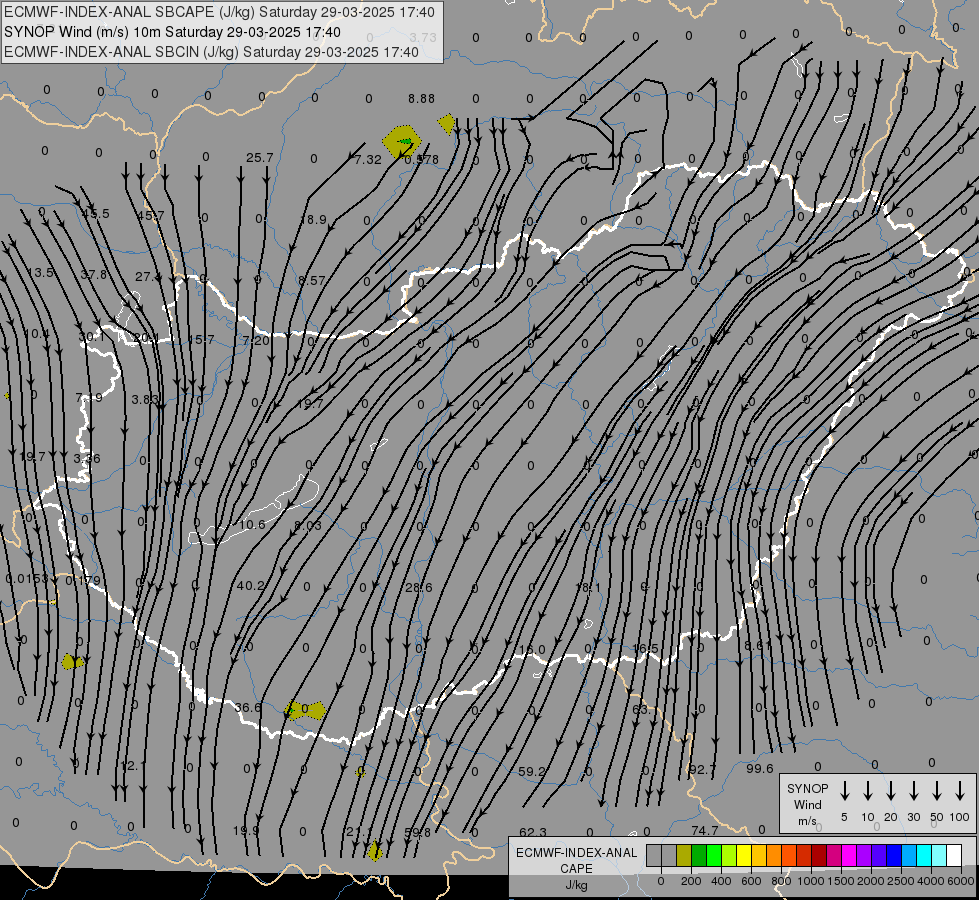
Task: Select the dark green swatch after 200
Action: pyautogui.click(x=699, y=855)
